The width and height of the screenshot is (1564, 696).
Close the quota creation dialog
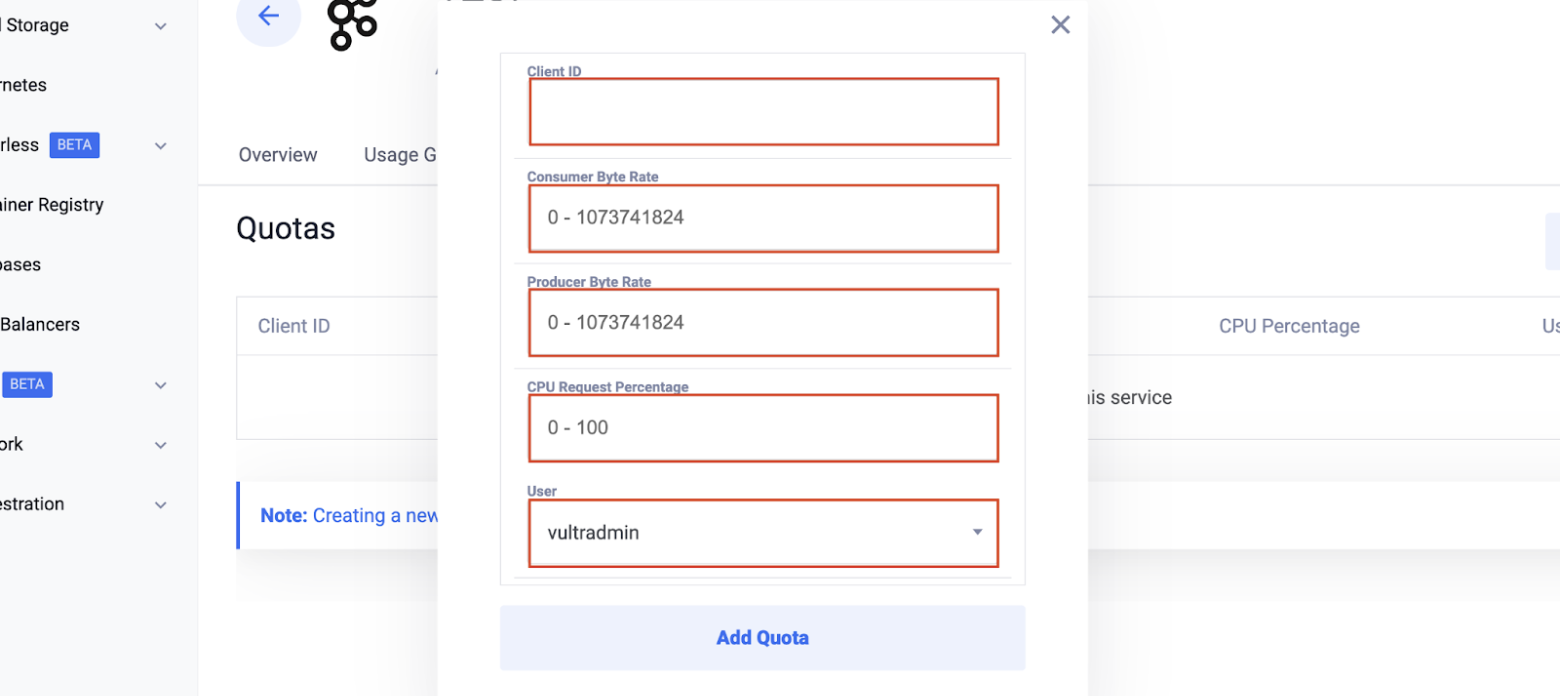click(x=1060, y=24)
